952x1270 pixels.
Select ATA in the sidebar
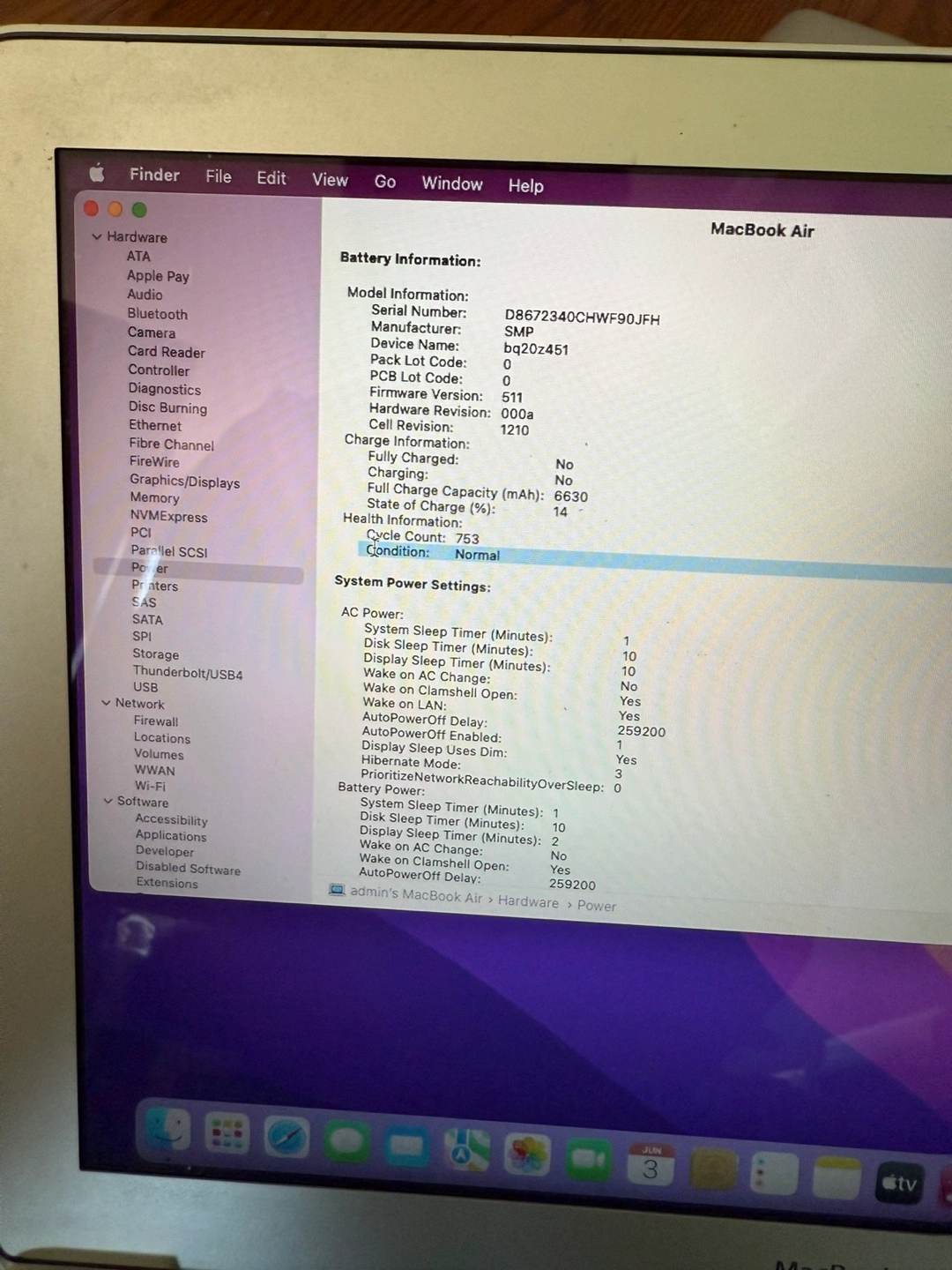click(138, 256)
